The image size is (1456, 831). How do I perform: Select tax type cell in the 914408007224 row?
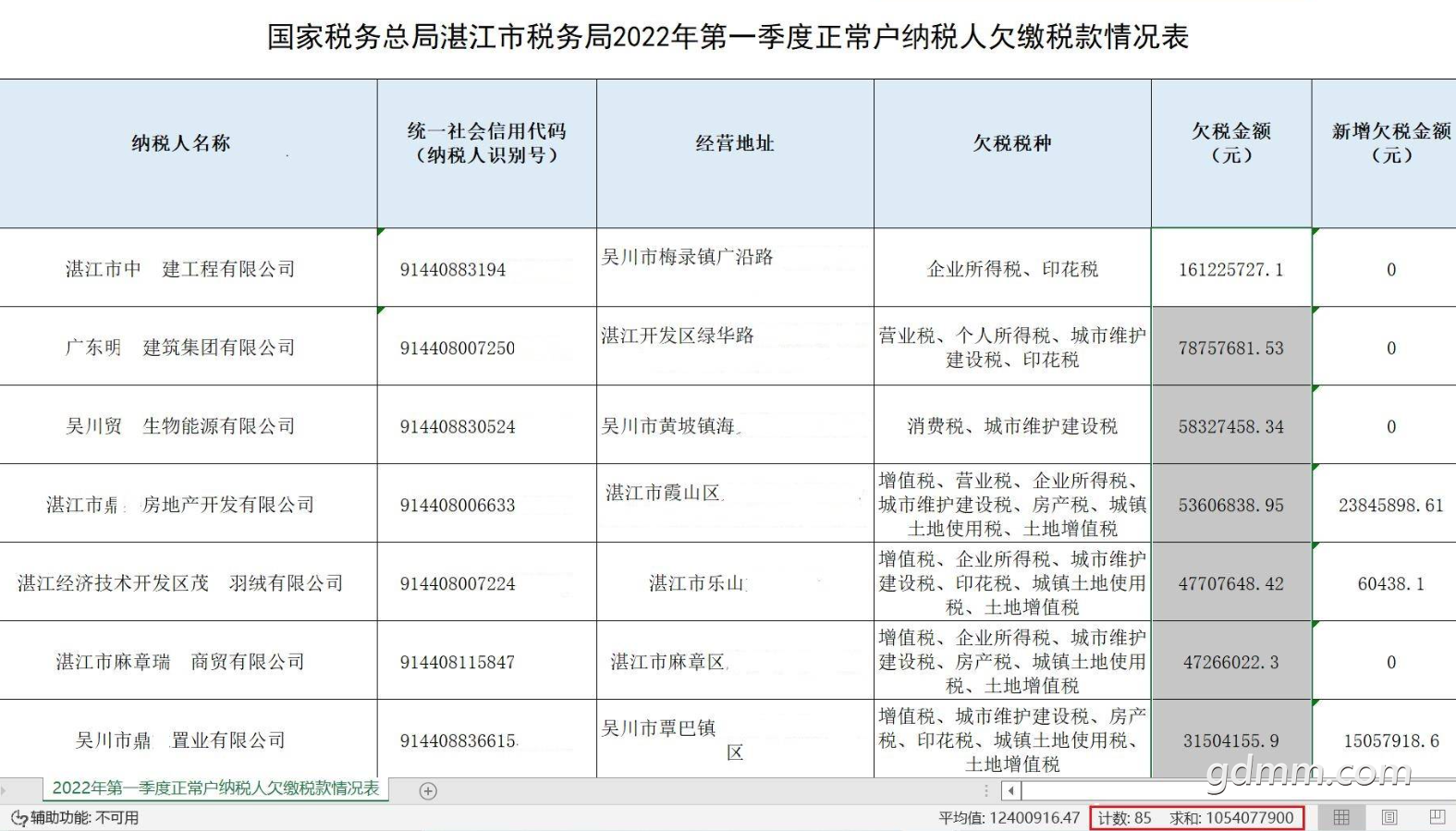tap(1012, 582)
